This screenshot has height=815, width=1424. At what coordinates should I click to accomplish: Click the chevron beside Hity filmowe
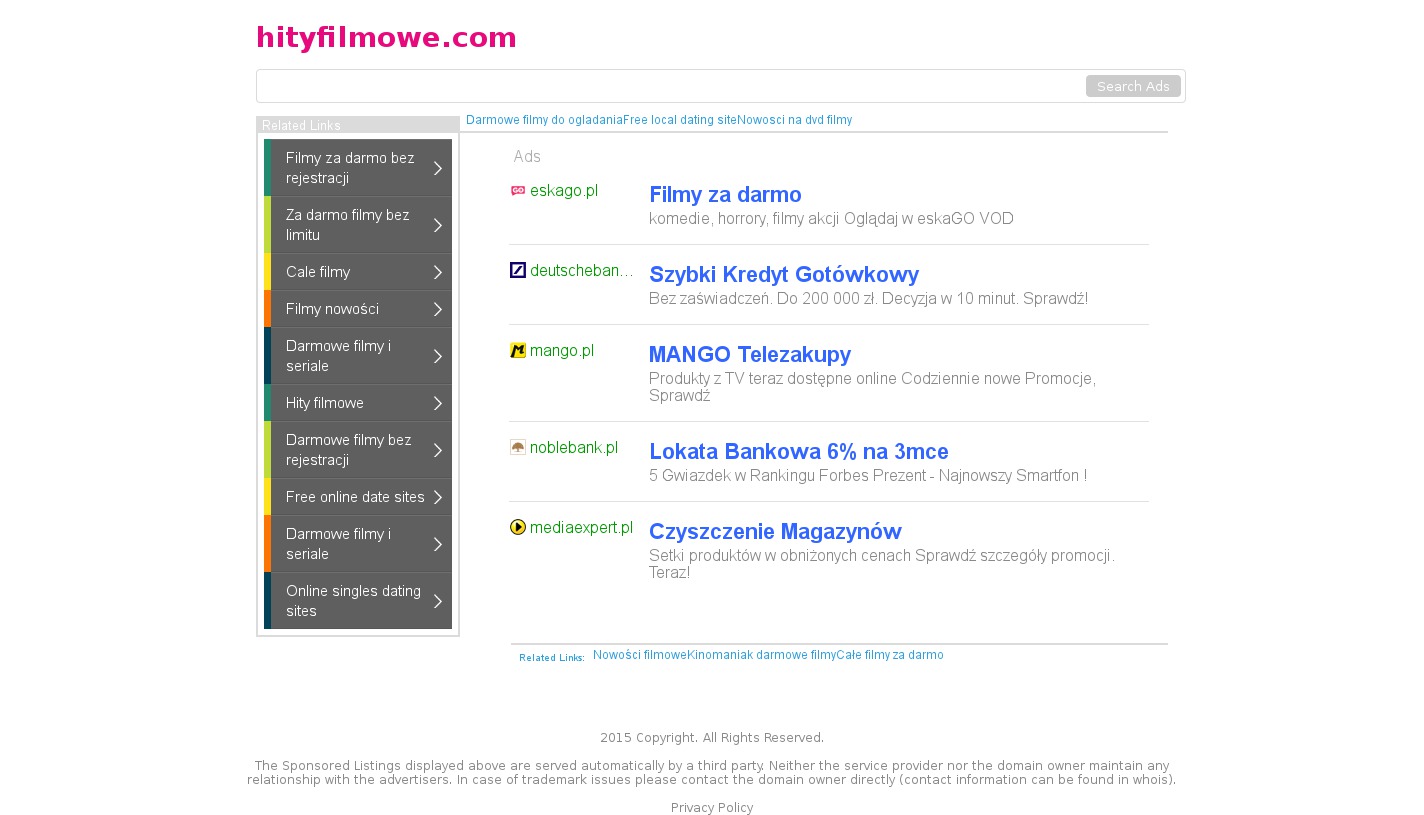[438, 403]
